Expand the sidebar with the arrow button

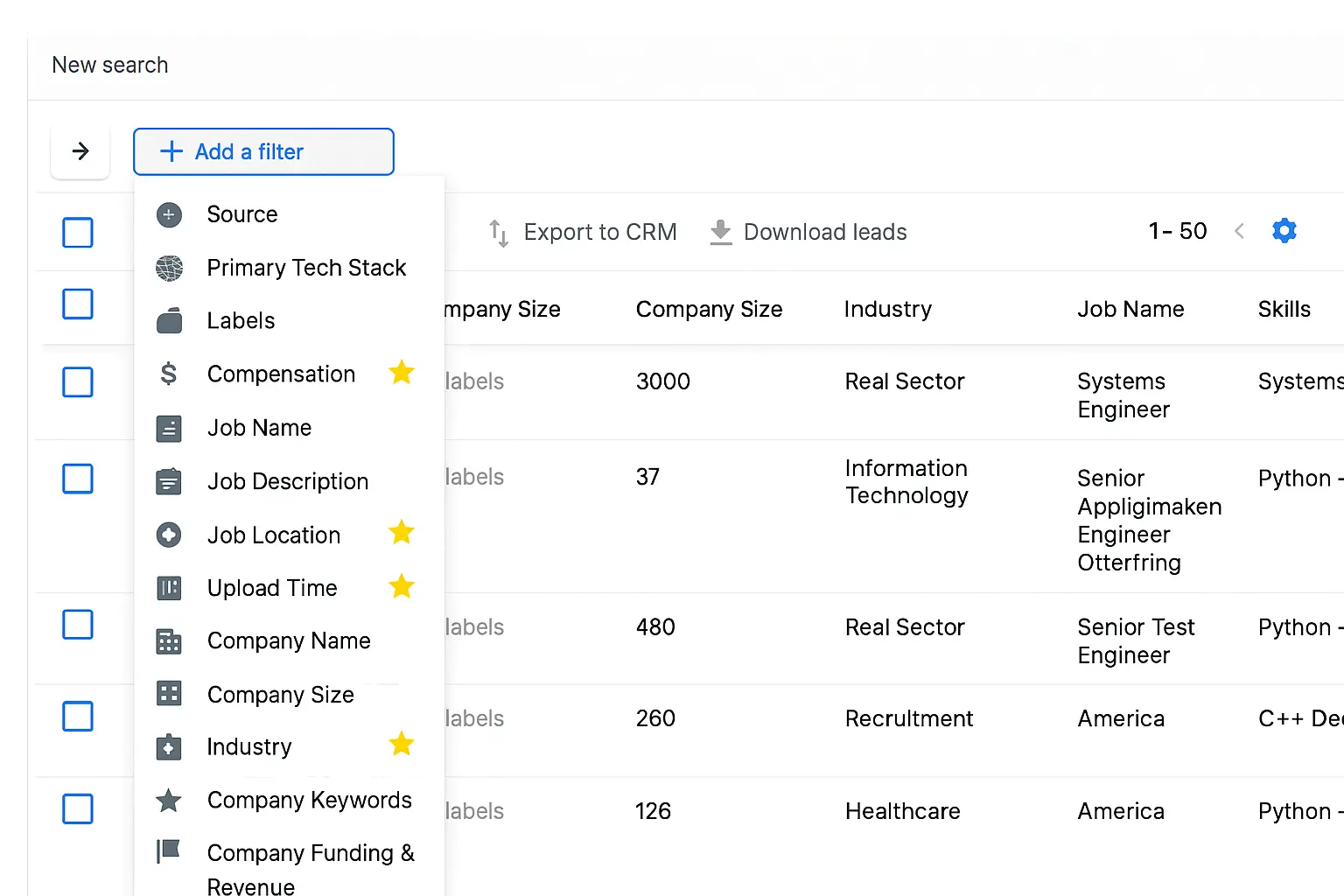coord(80,152)
